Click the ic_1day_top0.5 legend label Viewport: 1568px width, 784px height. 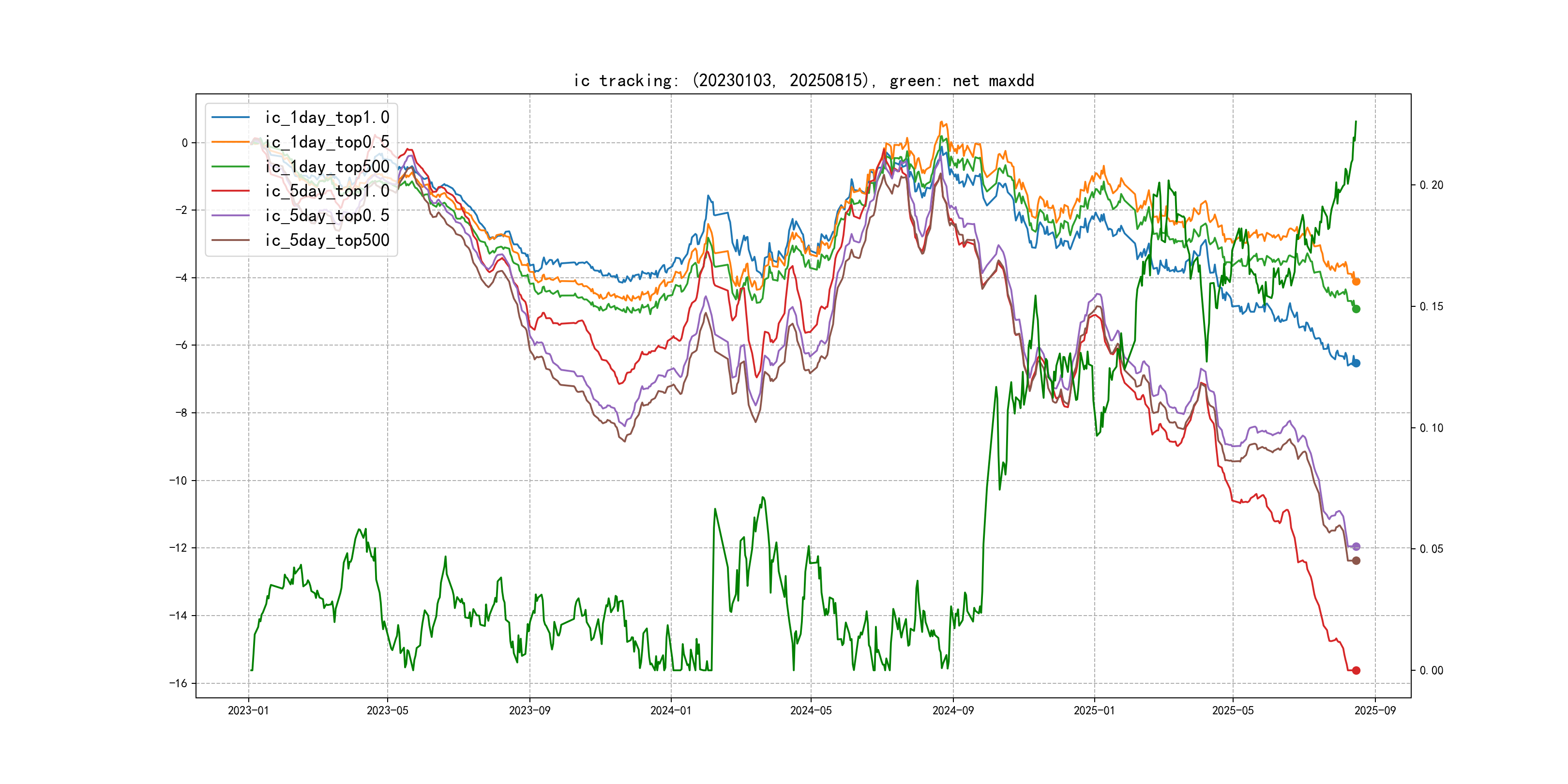click(327, 142)
